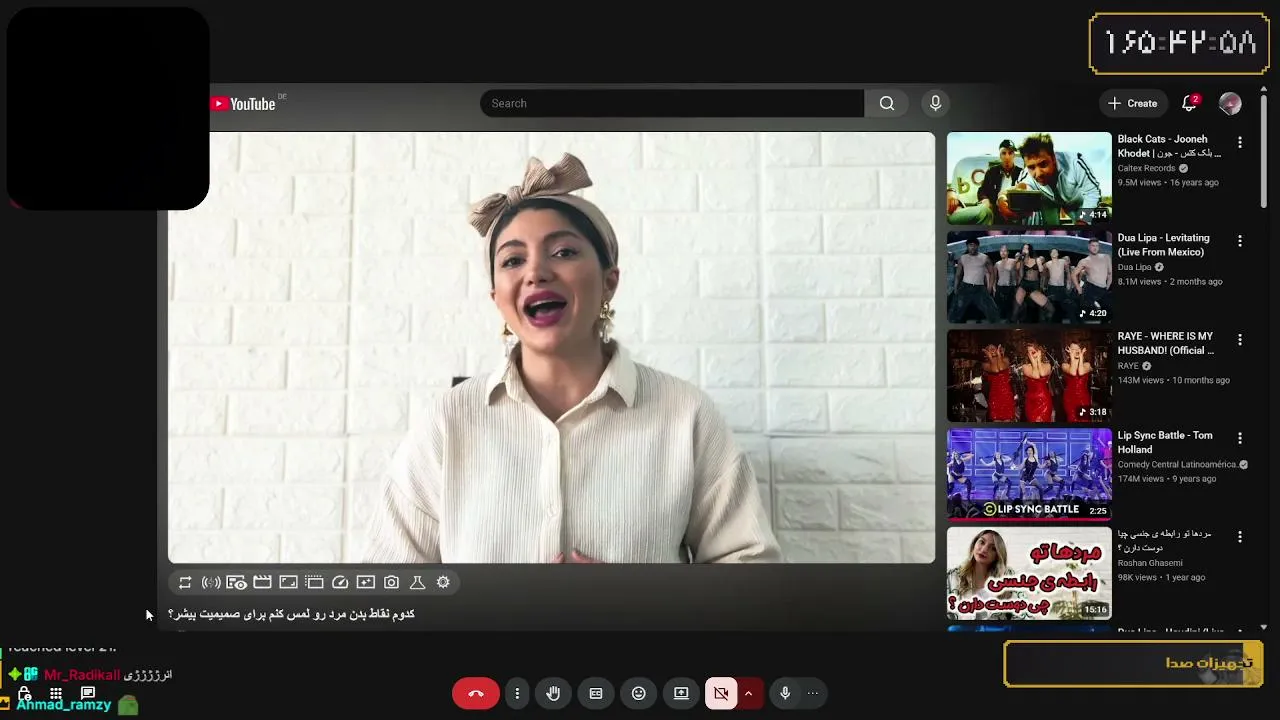The width and height of the screenshot is (1280, 720).
Task: Click the title 'Black Cats - Jooneh Khodet'
Action: (1169, 146)
